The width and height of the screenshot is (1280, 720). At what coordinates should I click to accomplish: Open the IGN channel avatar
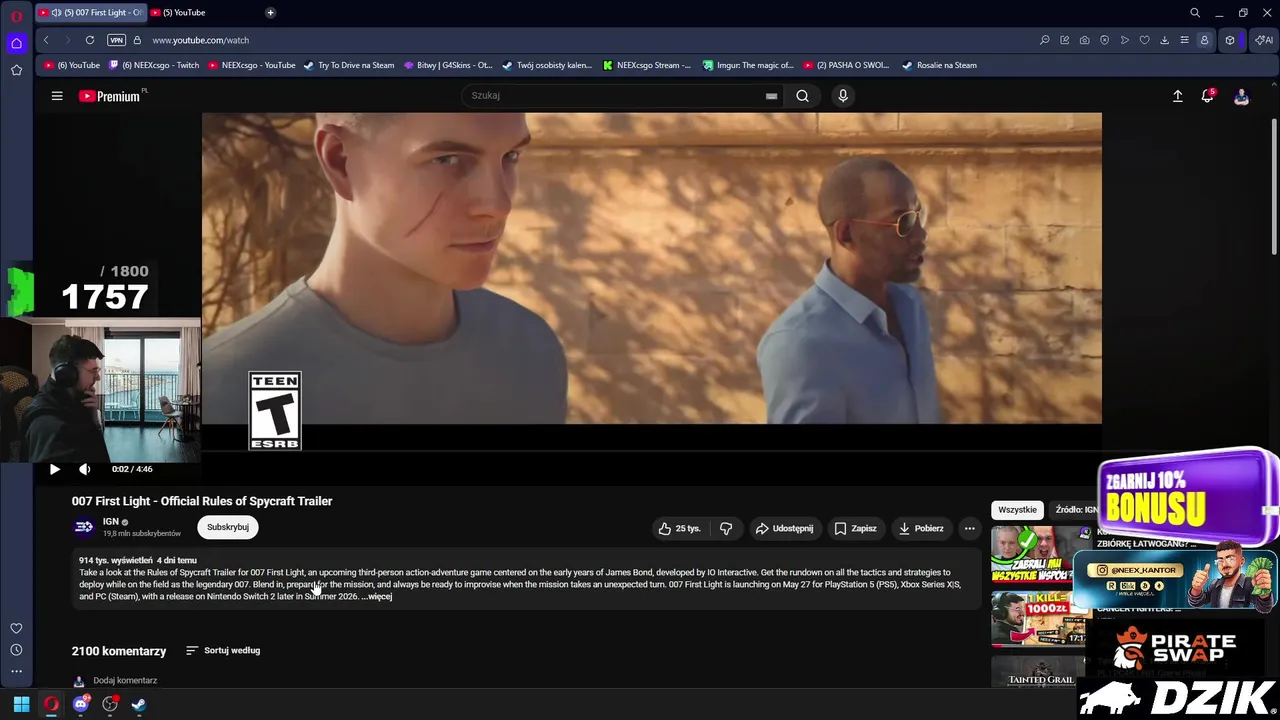tap(84, 527)
